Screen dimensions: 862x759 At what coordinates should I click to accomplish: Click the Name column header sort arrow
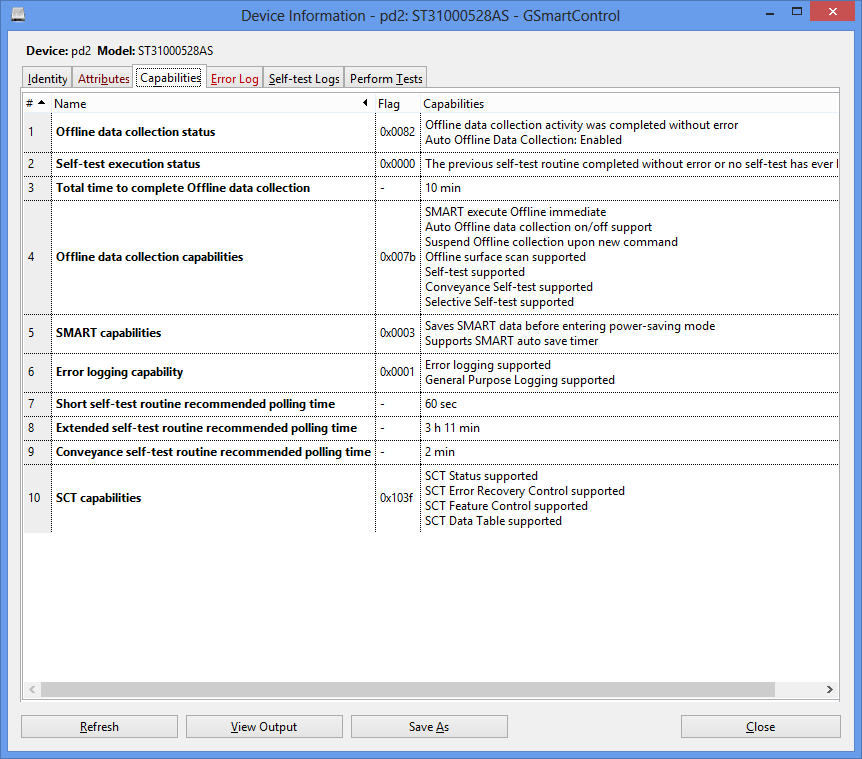click(365, 104)
